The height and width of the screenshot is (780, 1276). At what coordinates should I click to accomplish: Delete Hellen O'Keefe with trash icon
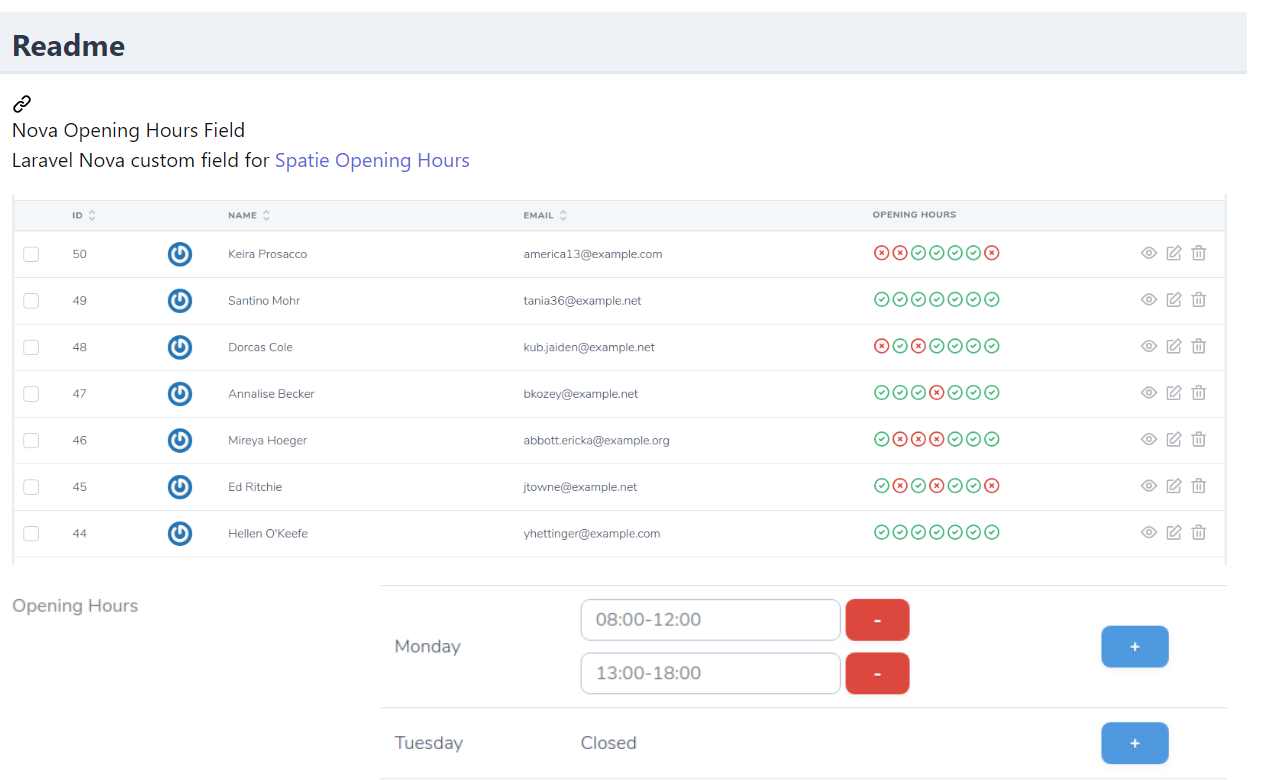[1199, 532]
